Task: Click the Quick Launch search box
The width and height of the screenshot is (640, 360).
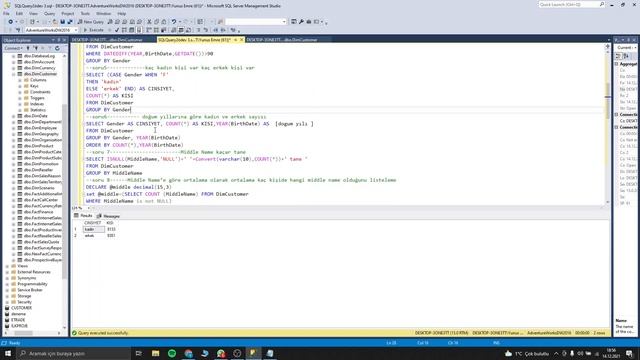Action: click(x=571, y=4)
